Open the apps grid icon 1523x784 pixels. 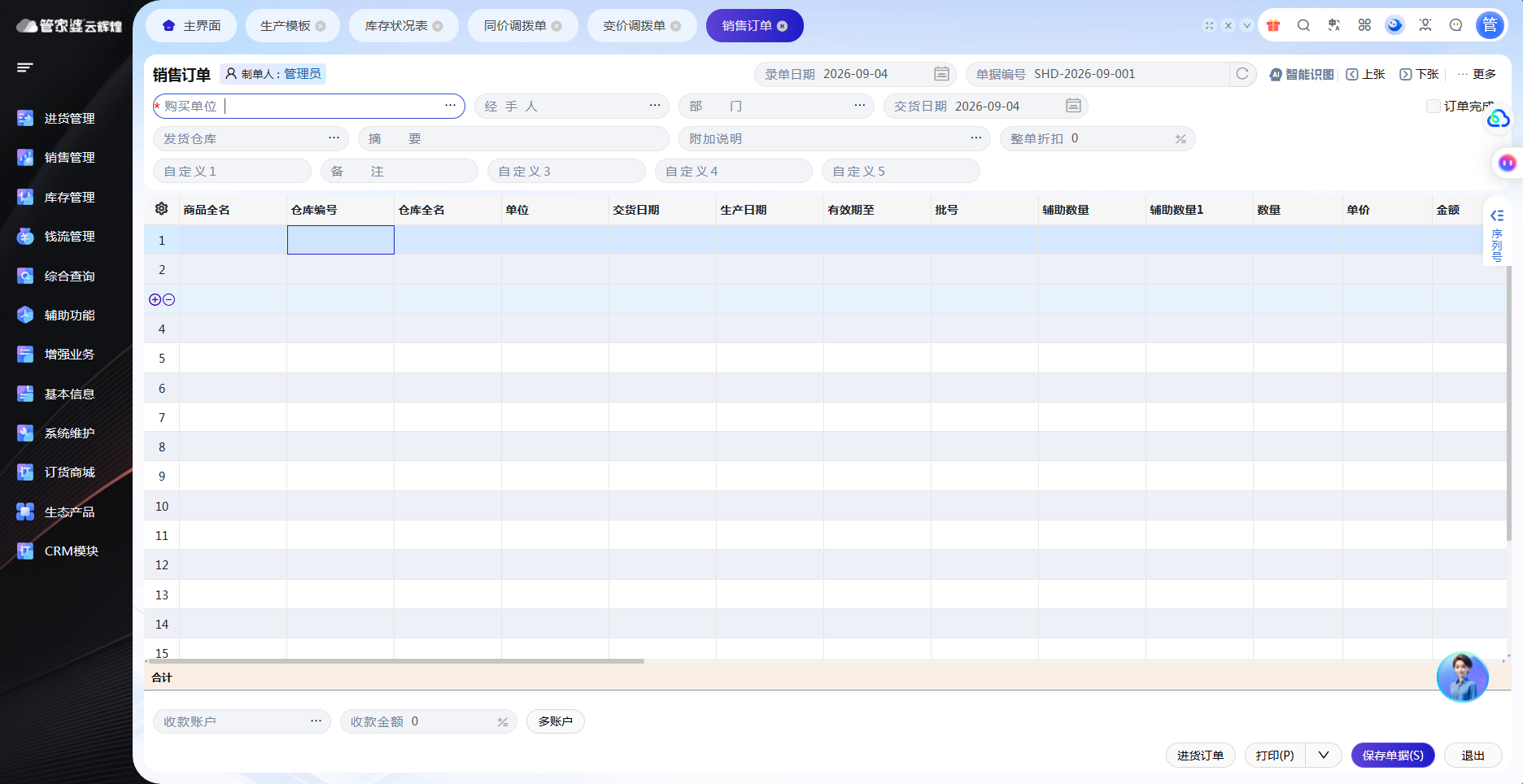point(1364,25)
